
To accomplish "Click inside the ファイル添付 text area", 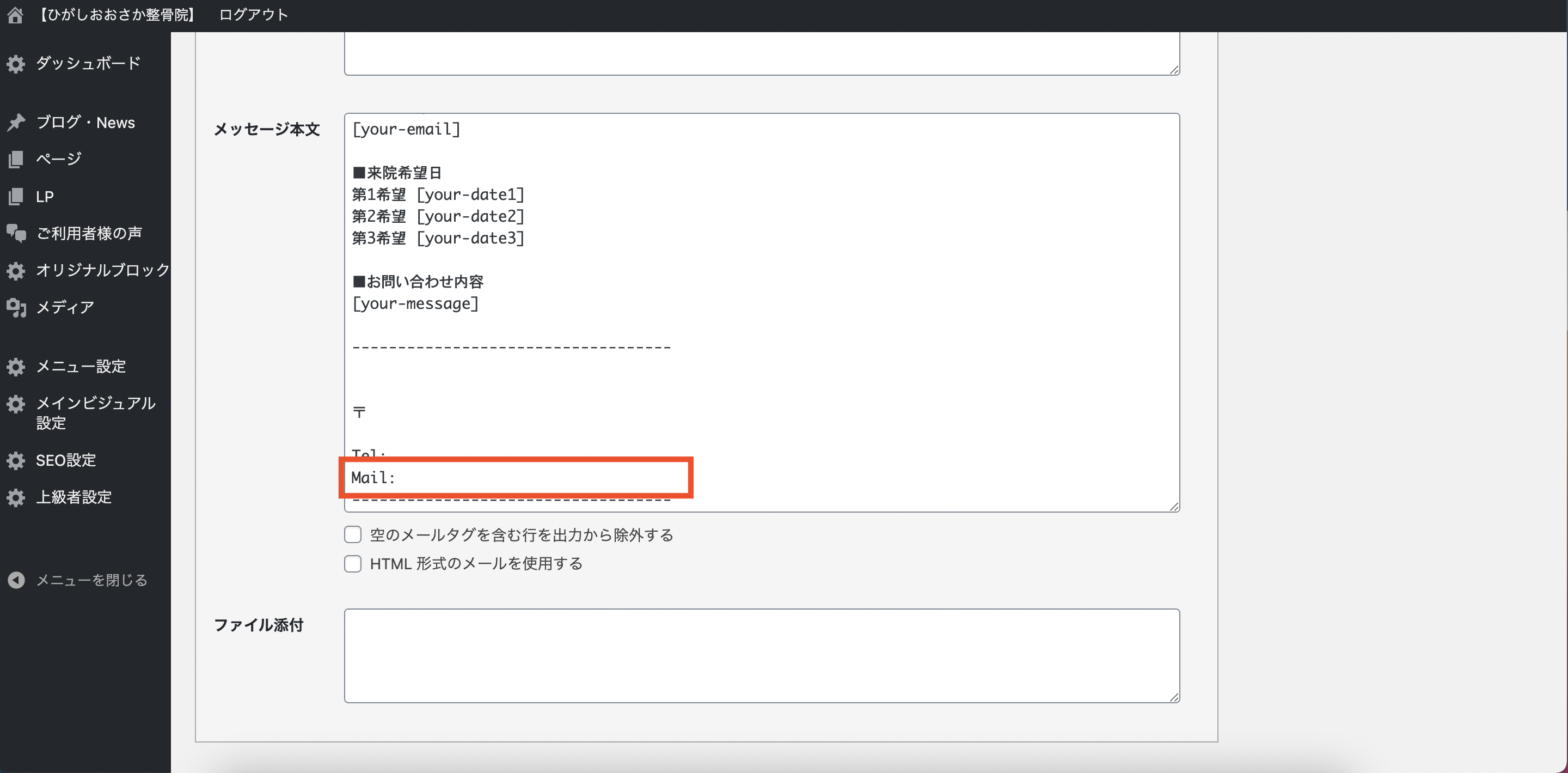I will click(761, 655).
